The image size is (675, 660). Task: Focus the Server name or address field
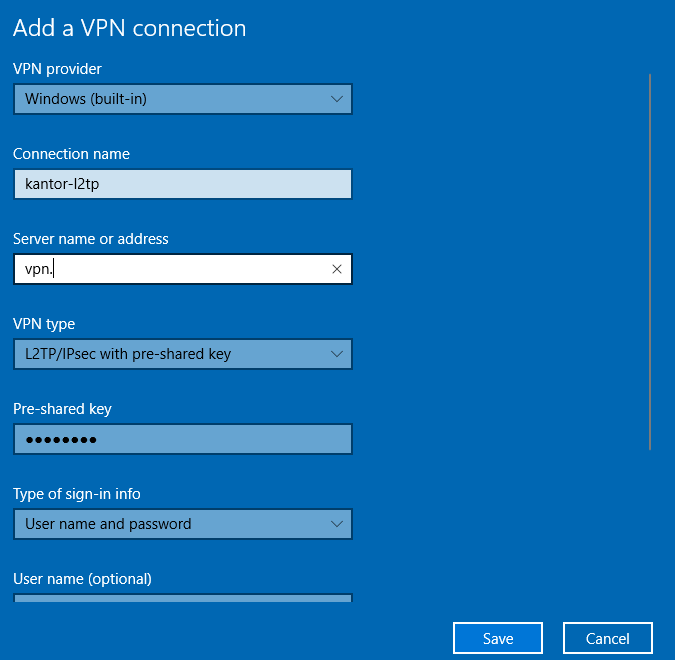(183, 269)
